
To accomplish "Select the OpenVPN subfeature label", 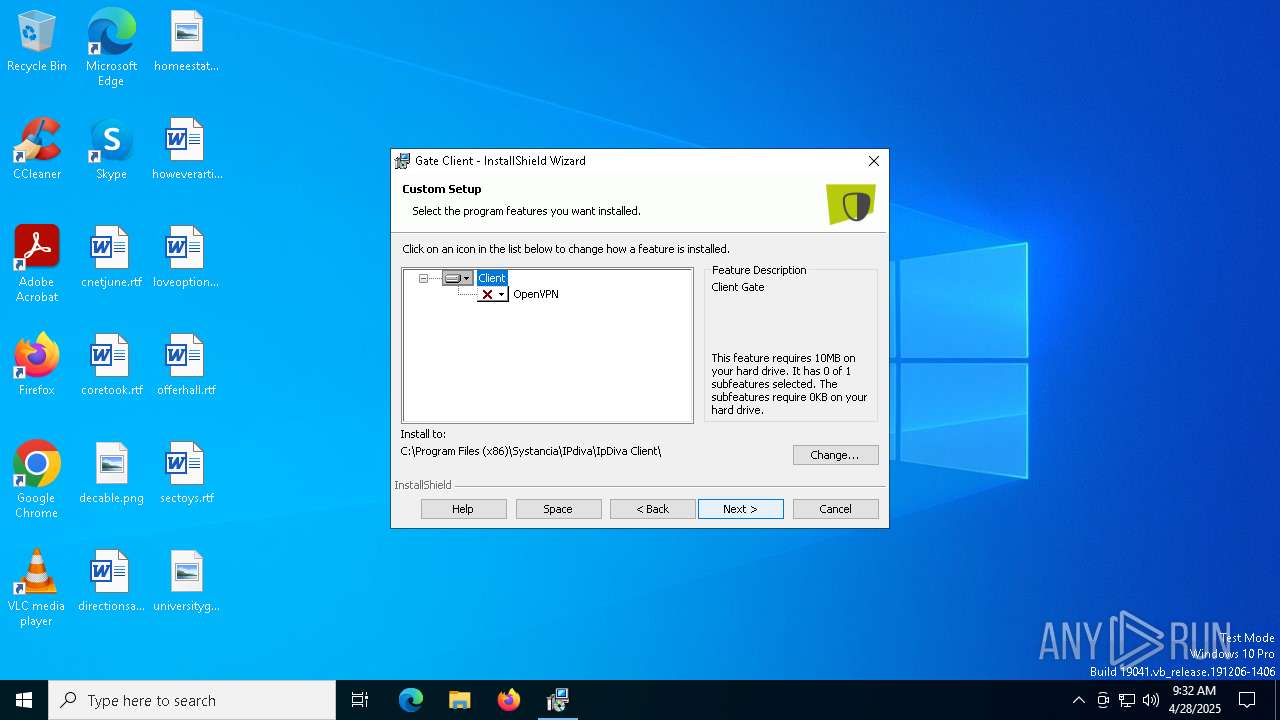I will pos(536,294).
